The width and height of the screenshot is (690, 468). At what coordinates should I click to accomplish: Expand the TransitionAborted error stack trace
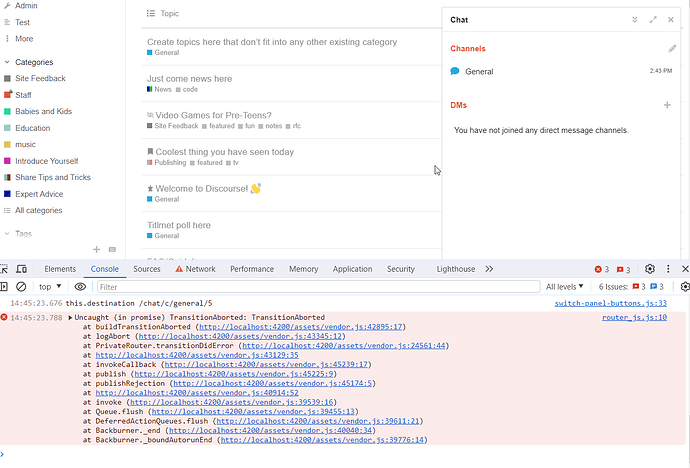coord(70,318)
